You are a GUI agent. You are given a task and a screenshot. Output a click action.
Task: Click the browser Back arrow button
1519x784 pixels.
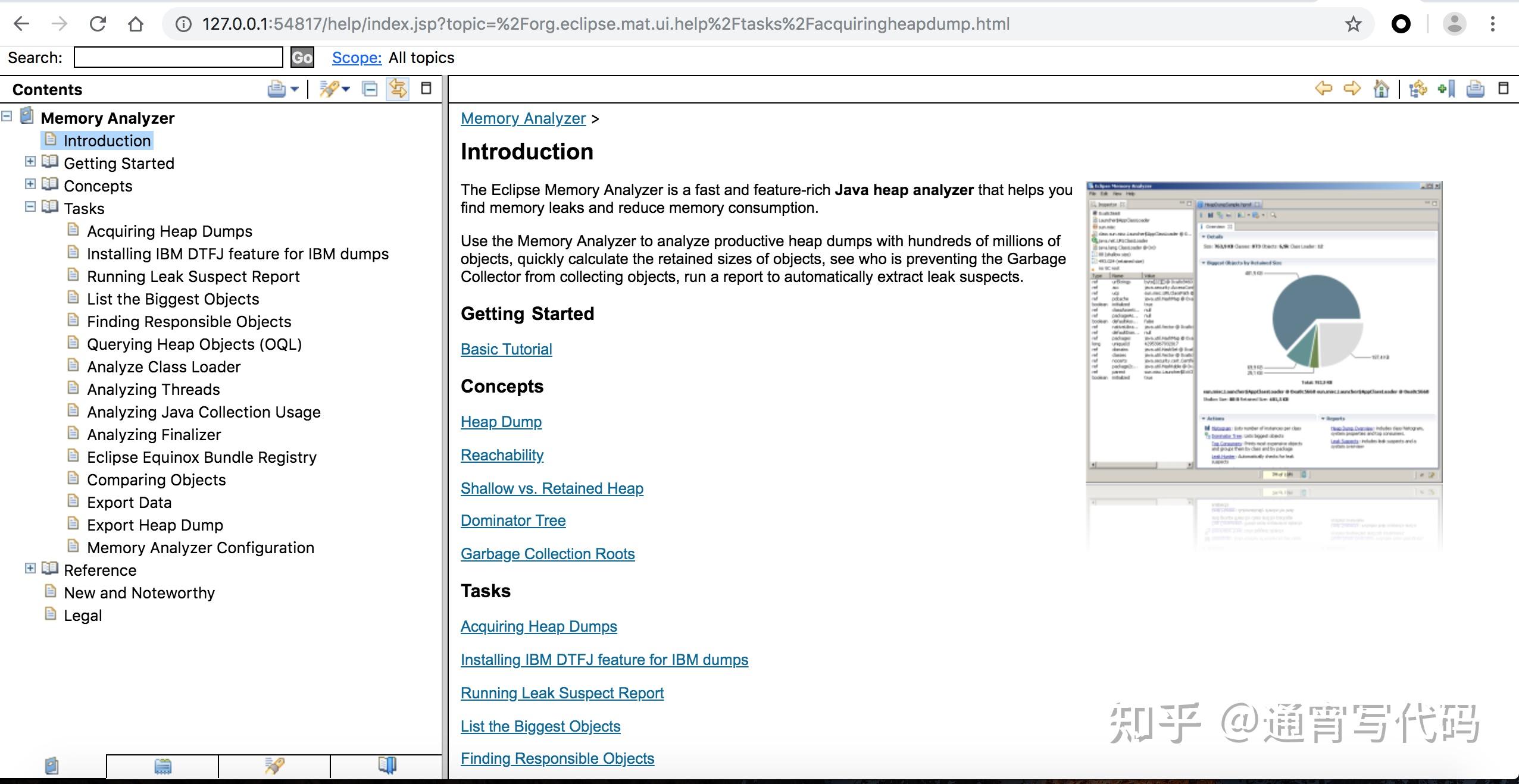[x=21, y=24]
